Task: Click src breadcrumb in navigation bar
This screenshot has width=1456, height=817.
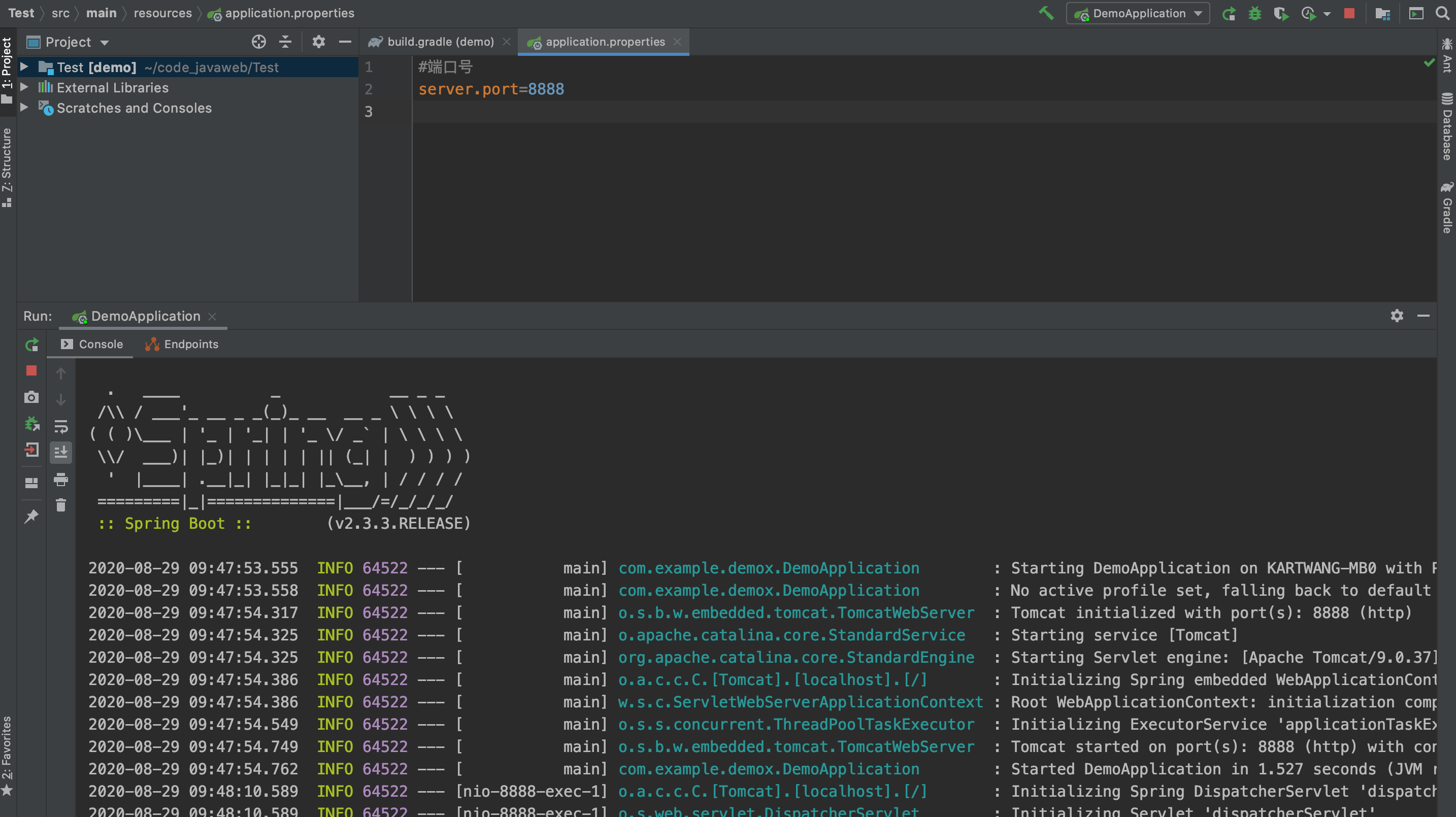Action: coord(60,13)
